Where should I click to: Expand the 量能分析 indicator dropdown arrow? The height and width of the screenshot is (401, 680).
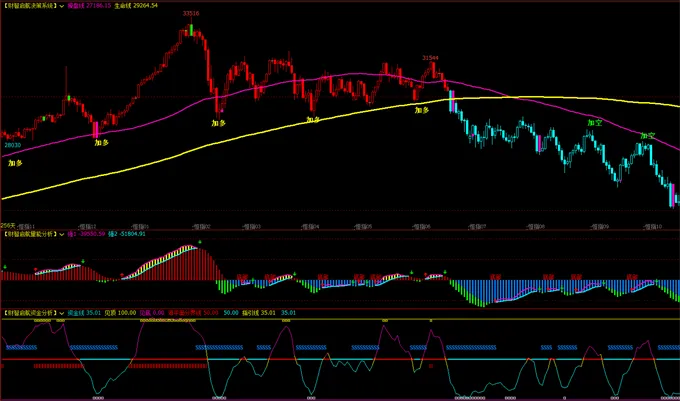[x=61, y=234]
